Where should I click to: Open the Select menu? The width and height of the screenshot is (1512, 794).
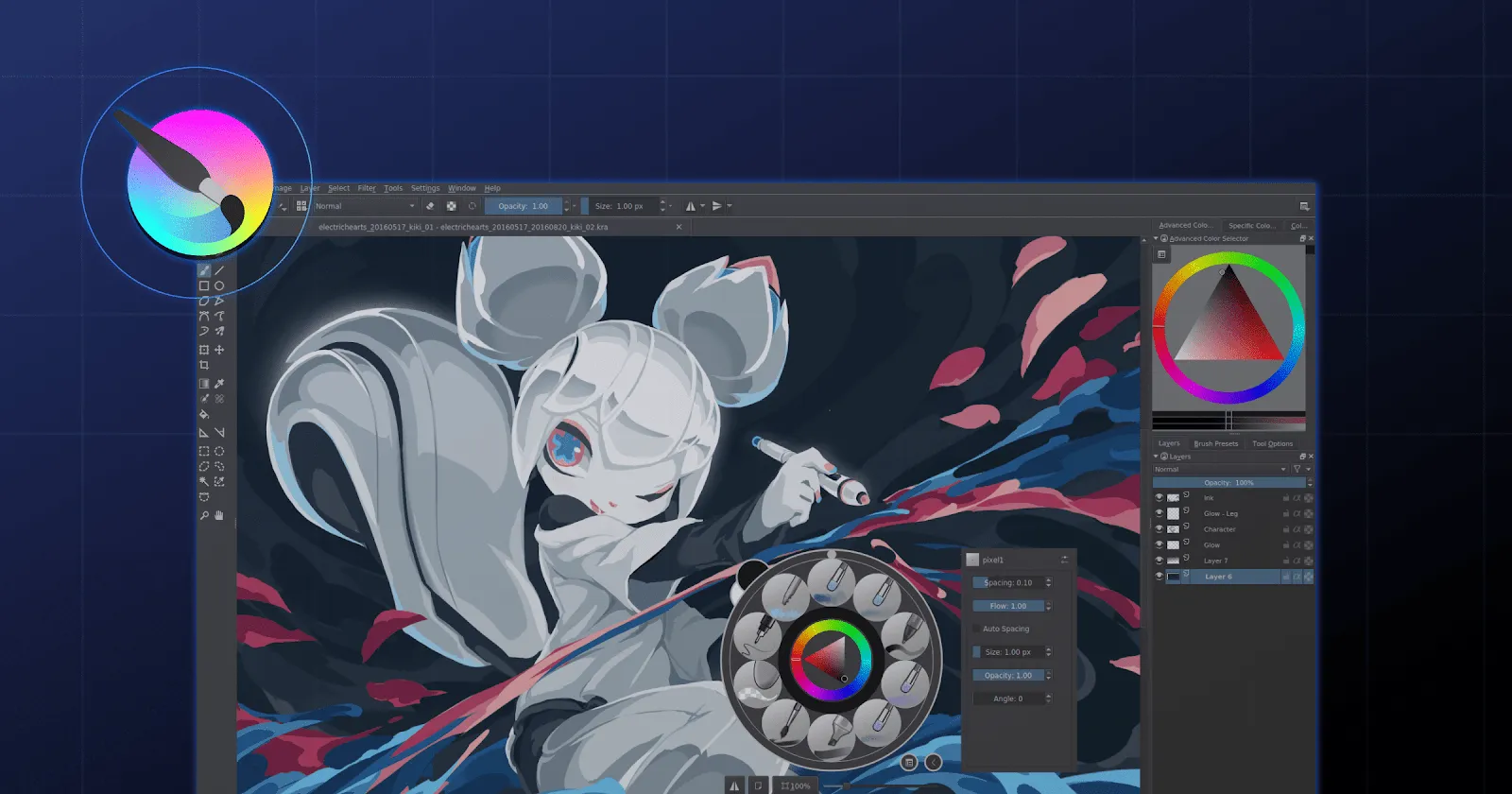(x=338, y=188)
